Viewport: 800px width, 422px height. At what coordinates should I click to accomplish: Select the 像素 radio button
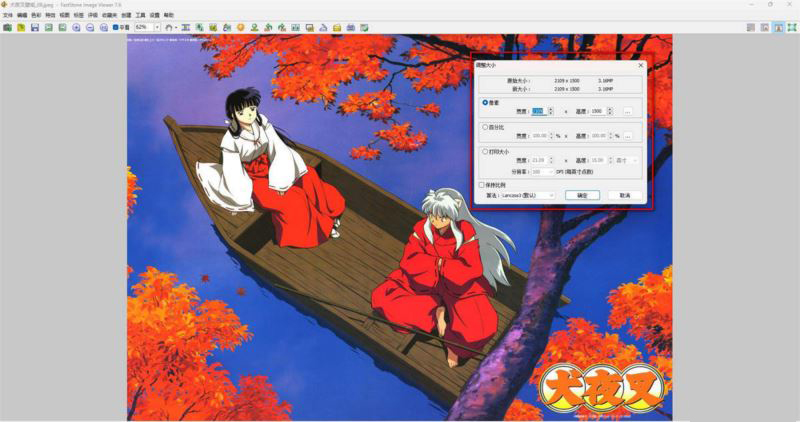tap(485, 103)
